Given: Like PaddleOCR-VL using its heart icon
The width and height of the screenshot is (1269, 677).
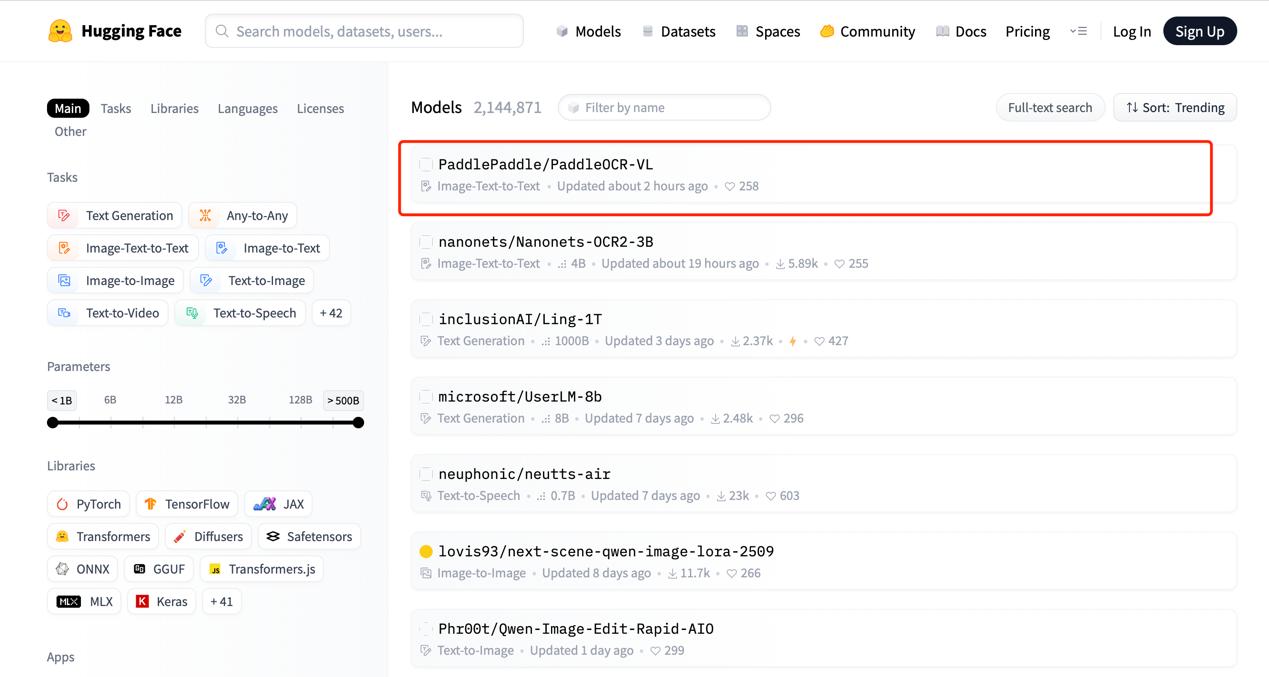Looking at the screenshot, I should click(730, 186).
